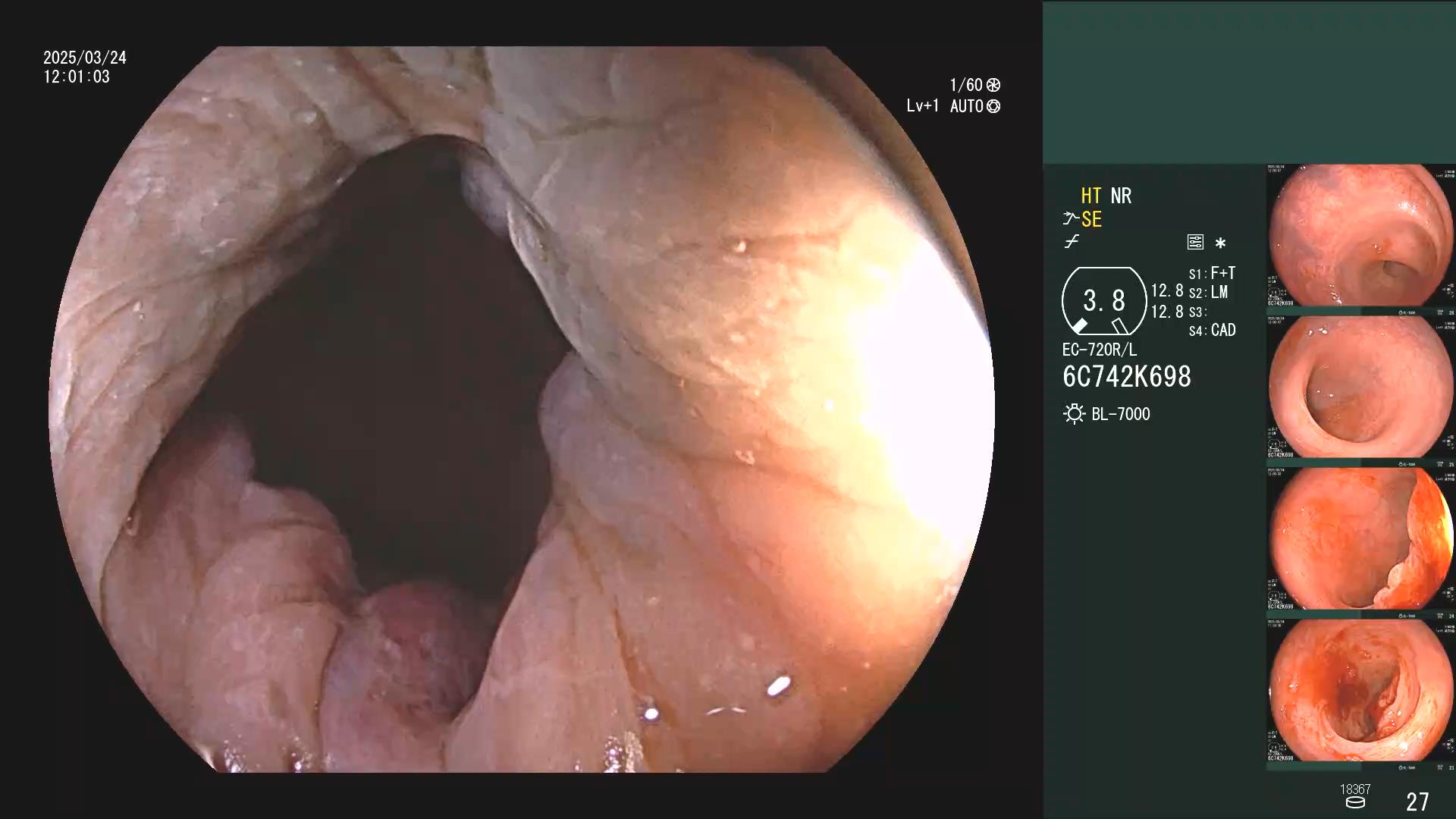Click the 1/60 shutter speed value
This screenshot has width=1456, height=819.
(966, 85)
